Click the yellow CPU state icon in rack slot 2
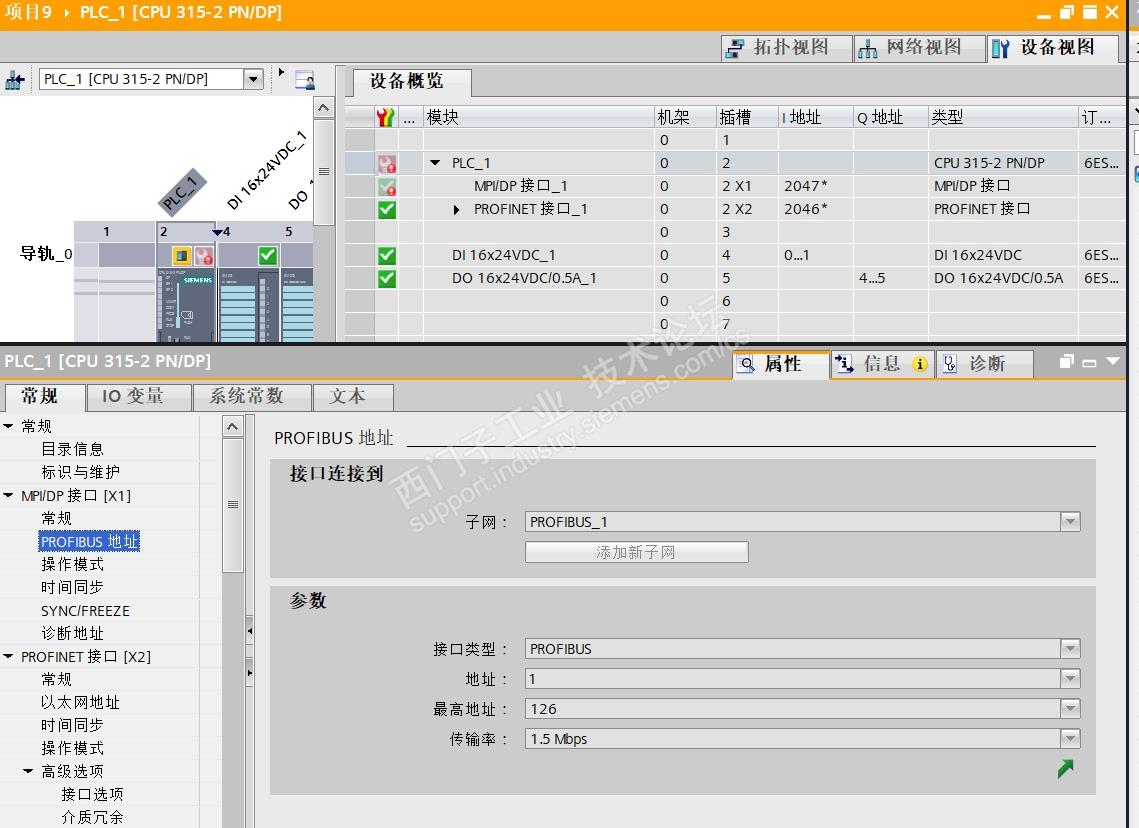The height and width of the screenshot is (828, 1139). click(182, 256)
